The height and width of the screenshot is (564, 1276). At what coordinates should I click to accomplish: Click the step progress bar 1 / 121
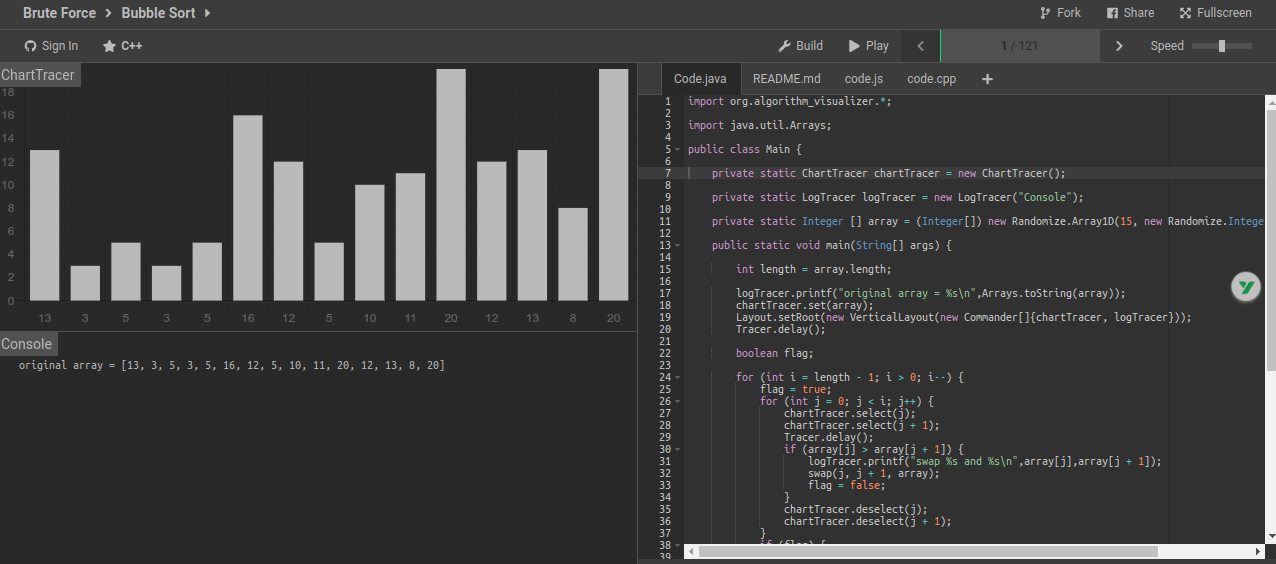click(x=1019, y=46)
